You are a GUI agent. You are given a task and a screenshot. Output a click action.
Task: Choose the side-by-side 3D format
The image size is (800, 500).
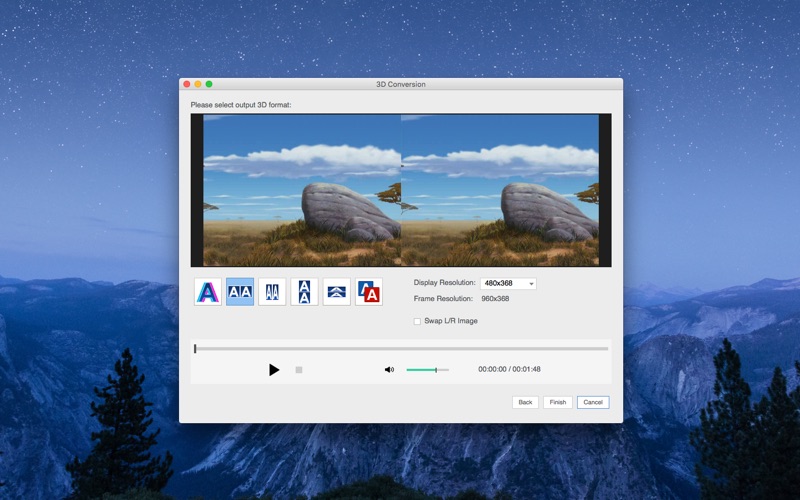240,292
